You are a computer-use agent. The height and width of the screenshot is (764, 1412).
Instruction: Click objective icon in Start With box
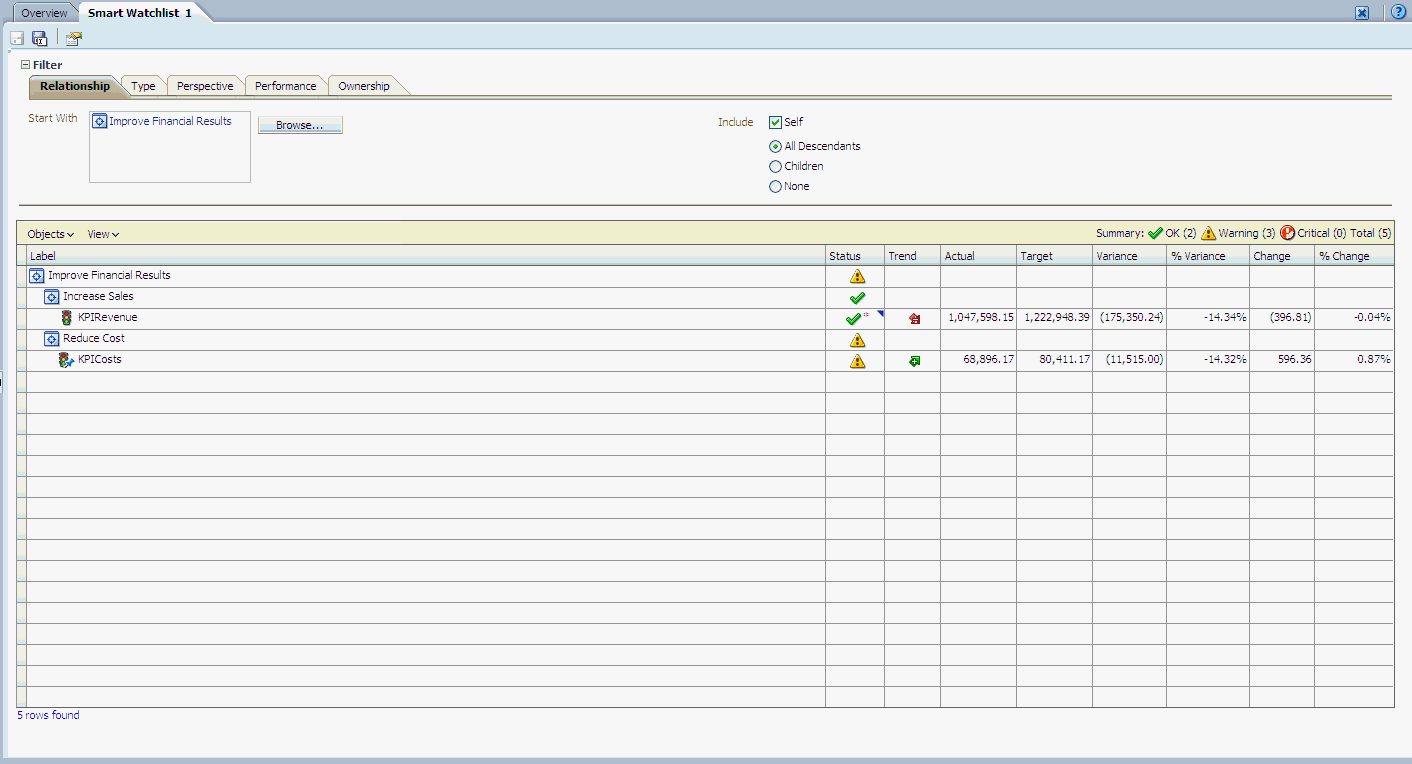click(x=99, y=122)
